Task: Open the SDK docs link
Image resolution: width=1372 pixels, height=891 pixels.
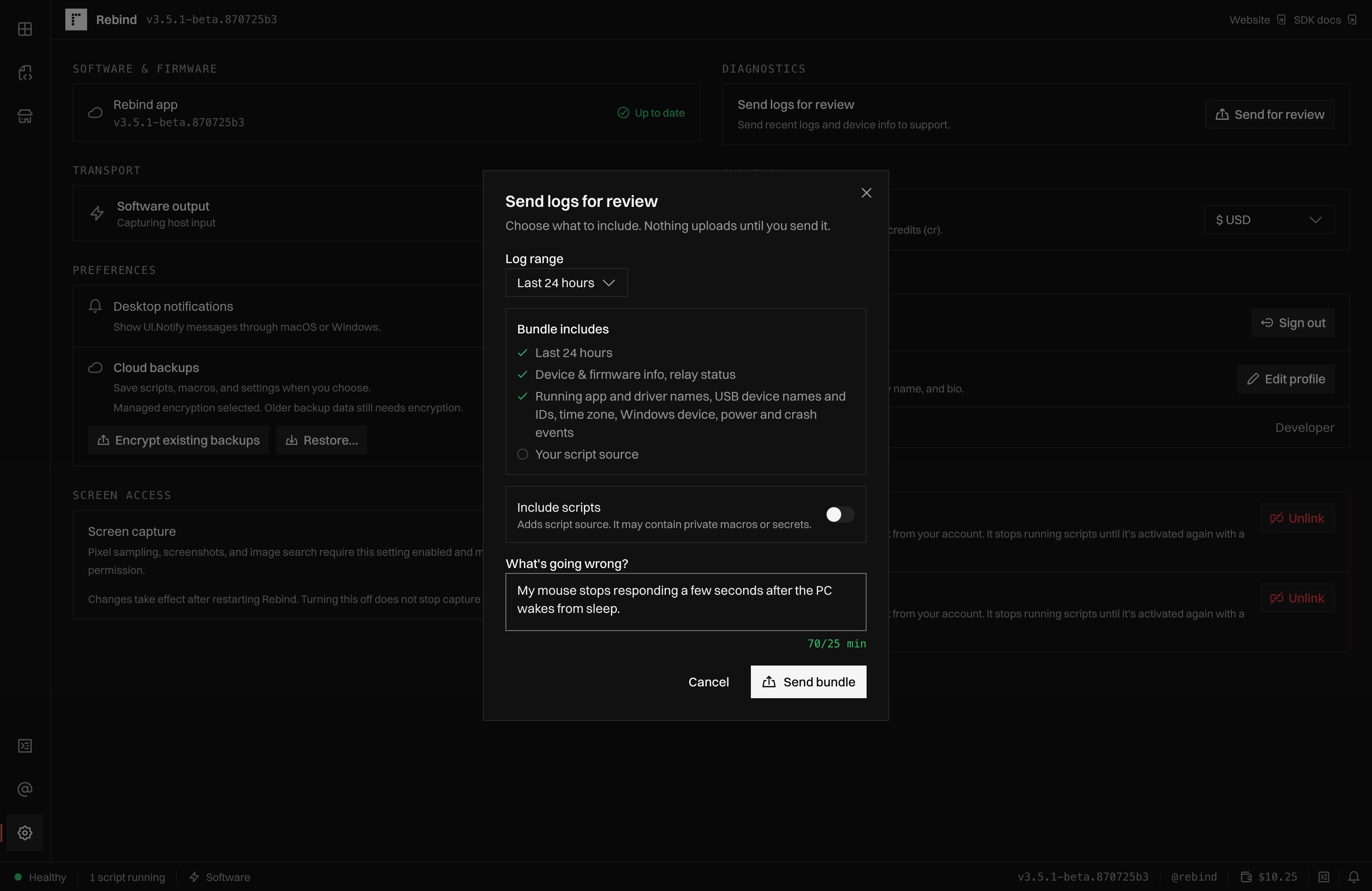Action: pos(1325,20)
